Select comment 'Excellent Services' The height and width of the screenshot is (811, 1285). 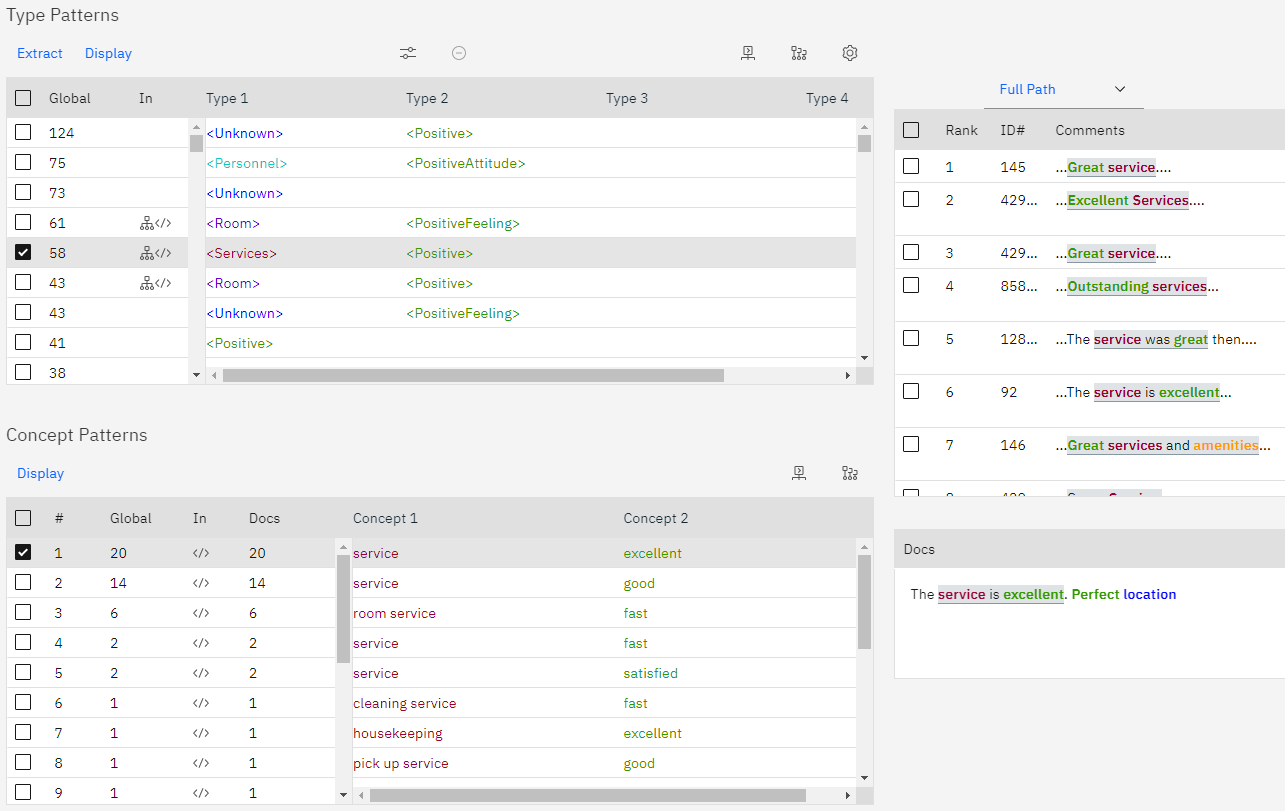(x=1129, y=200)
